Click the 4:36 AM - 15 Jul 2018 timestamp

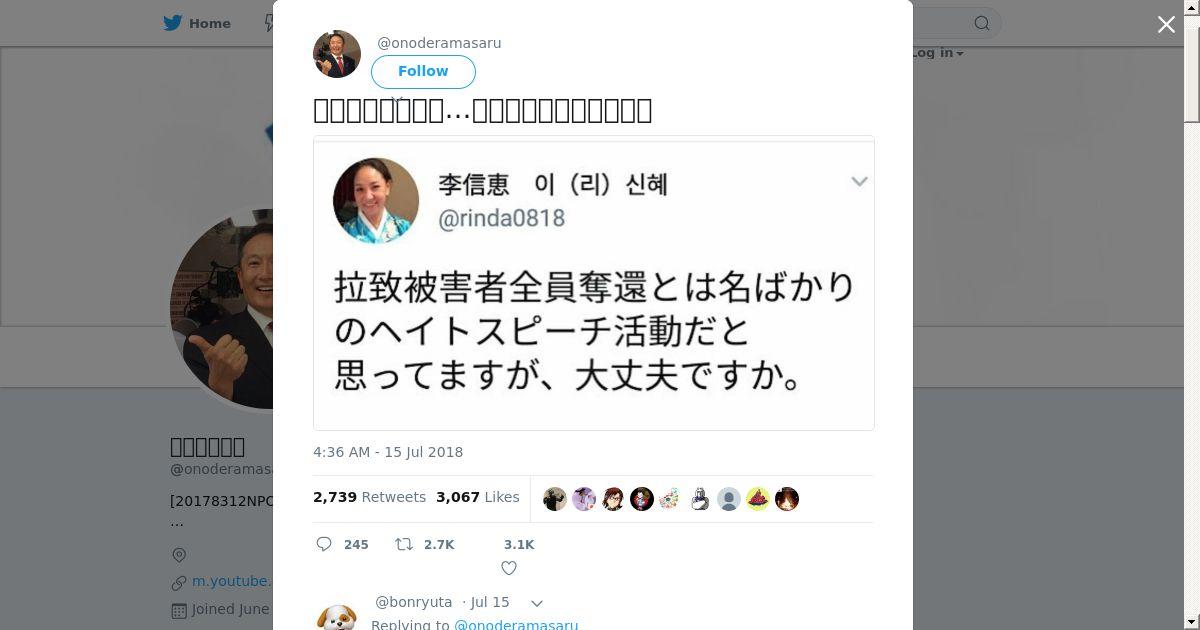click(388, 452)
